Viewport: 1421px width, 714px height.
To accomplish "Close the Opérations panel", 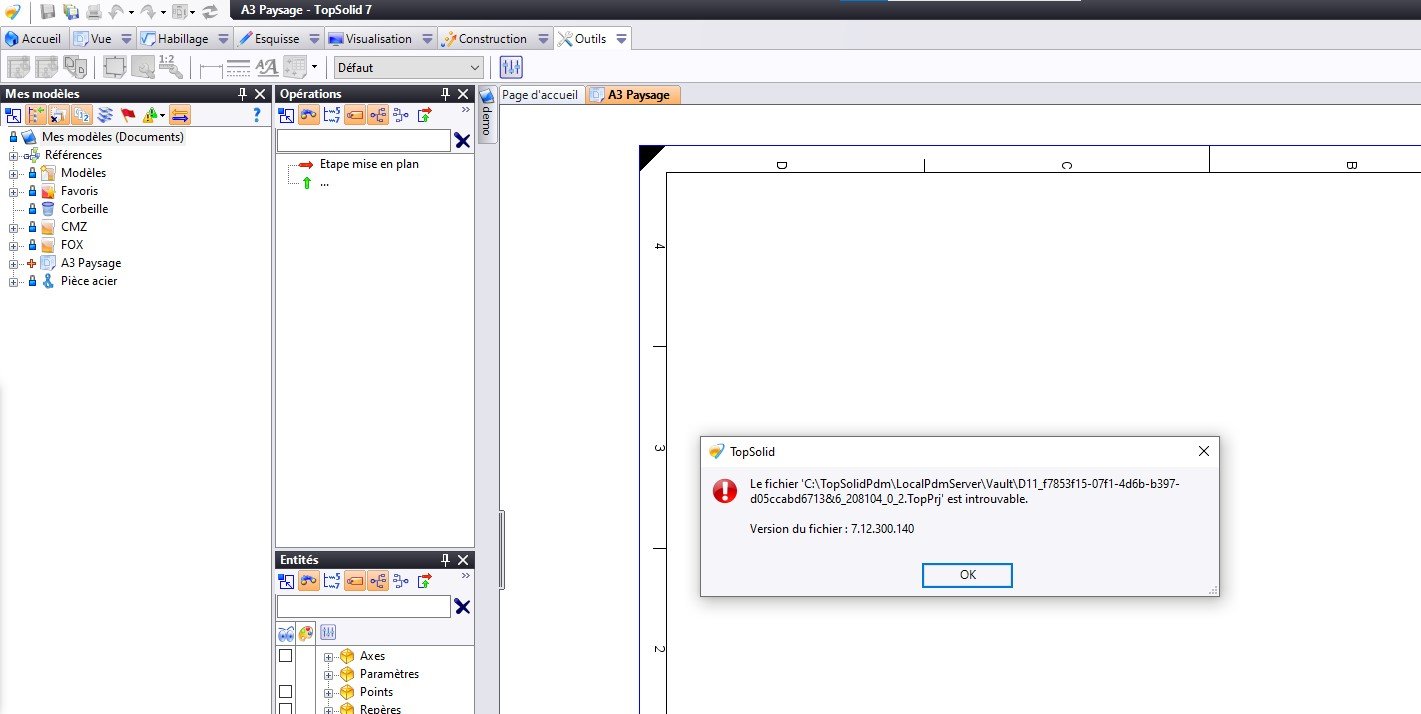I will (x=463, y=94).
